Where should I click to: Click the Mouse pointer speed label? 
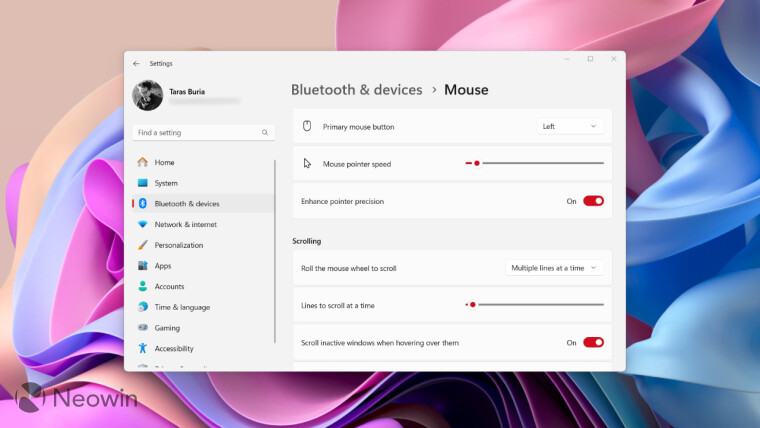[x=357, y=164]
